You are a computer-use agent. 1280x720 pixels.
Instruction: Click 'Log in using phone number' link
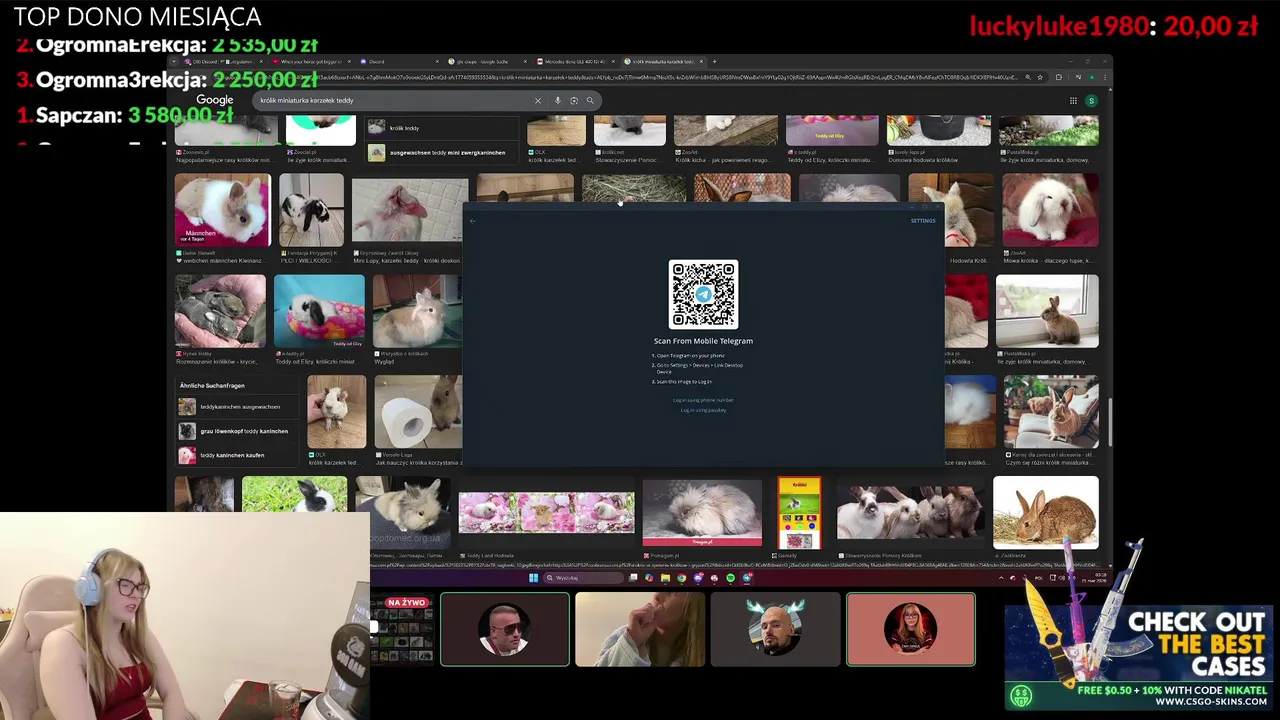click(703, 400)
